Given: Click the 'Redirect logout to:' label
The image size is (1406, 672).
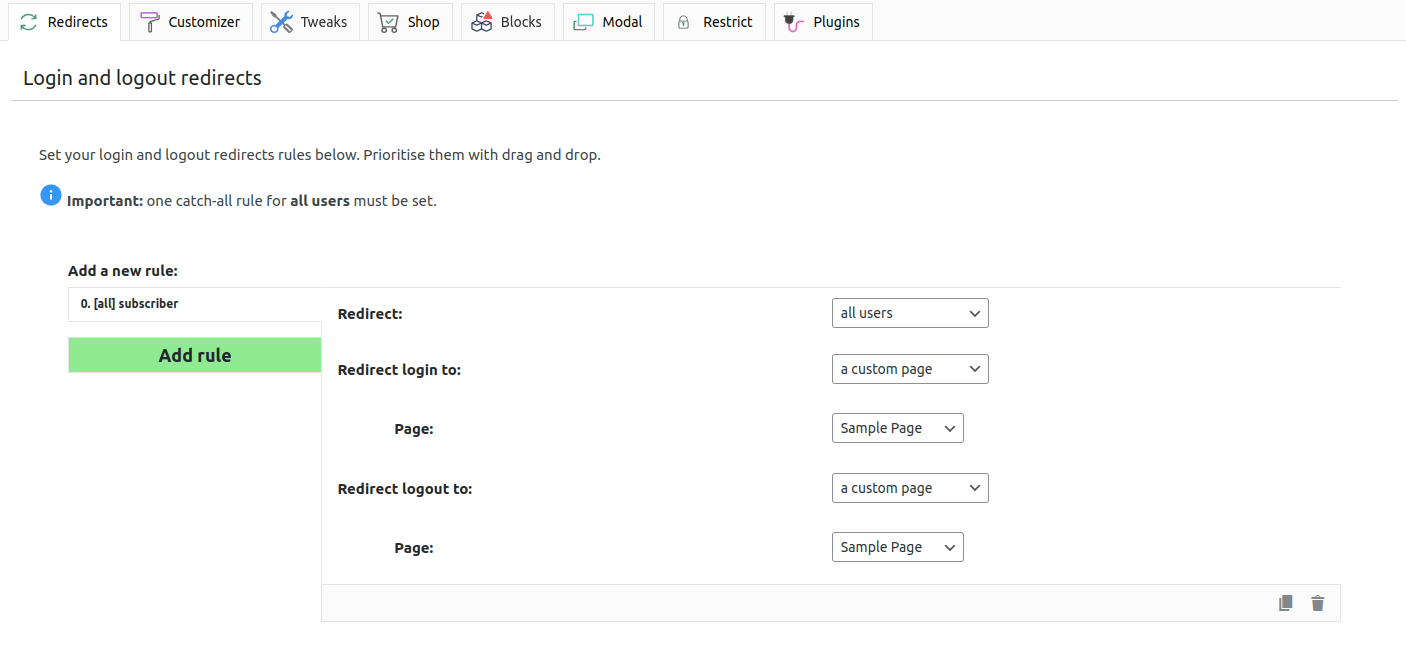Looking at the screenshot, I should [405, 489].
